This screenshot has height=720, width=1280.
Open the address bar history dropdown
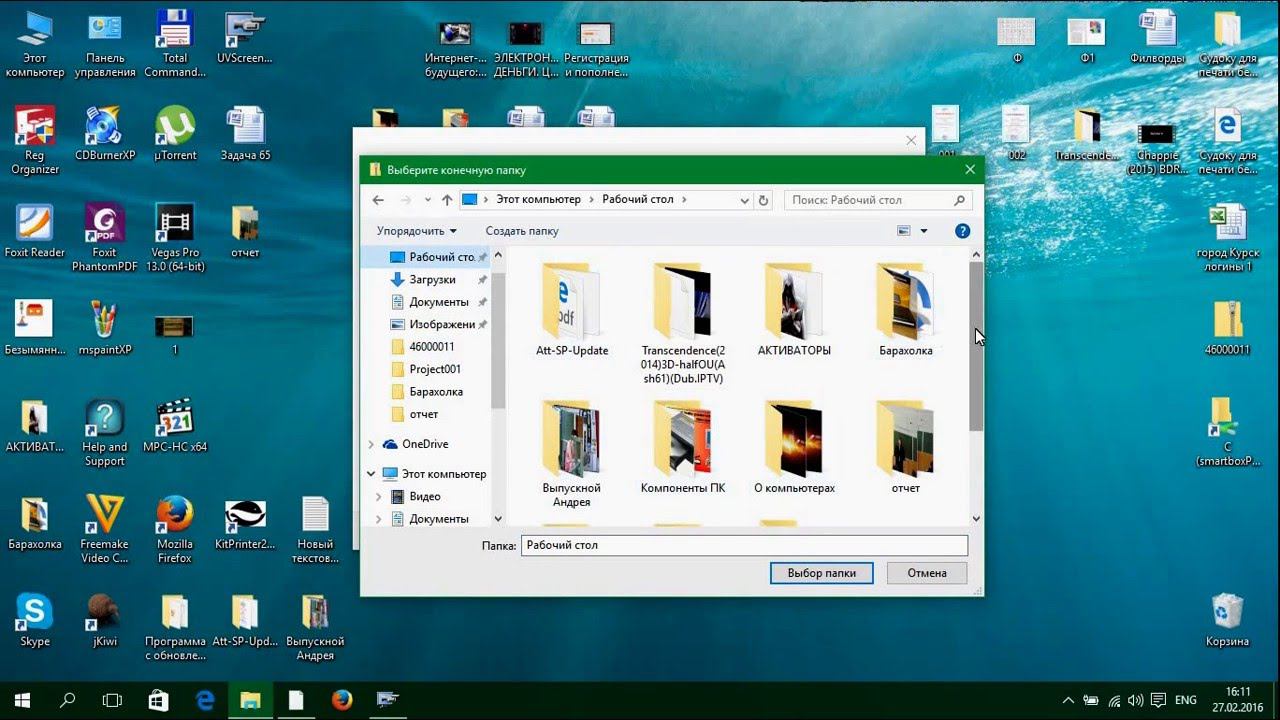pos(744,200)
